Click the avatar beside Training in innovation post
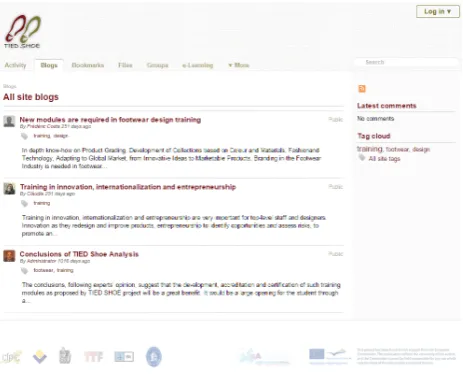The image size is (463, 374). click(9, 189)
